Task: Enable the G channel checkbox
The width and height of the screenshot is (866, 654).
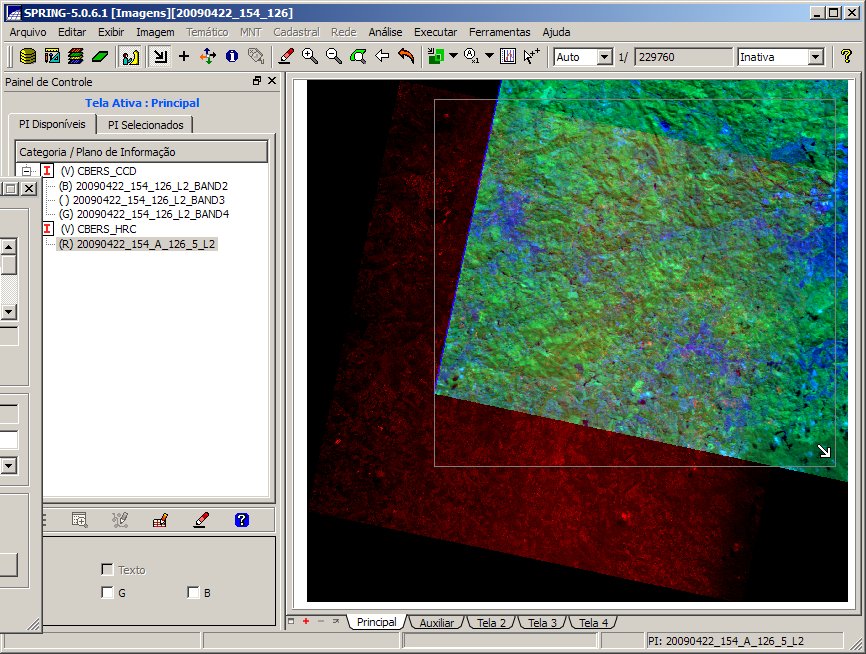Action: click(107, 593)
